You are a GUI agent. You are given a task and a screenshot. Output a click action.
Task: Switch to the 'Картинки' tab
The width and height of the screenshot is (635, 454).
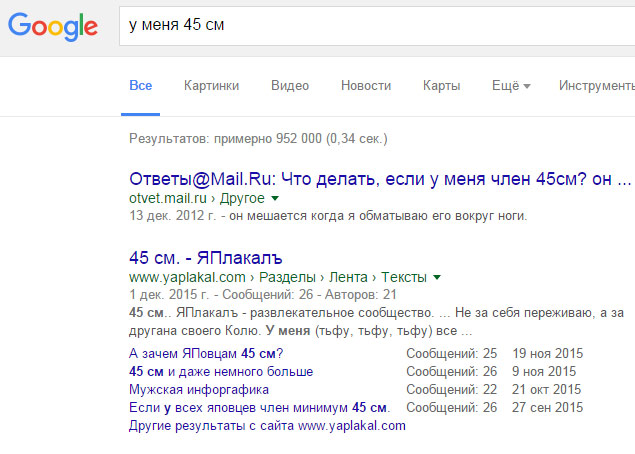tap(211, 85)
